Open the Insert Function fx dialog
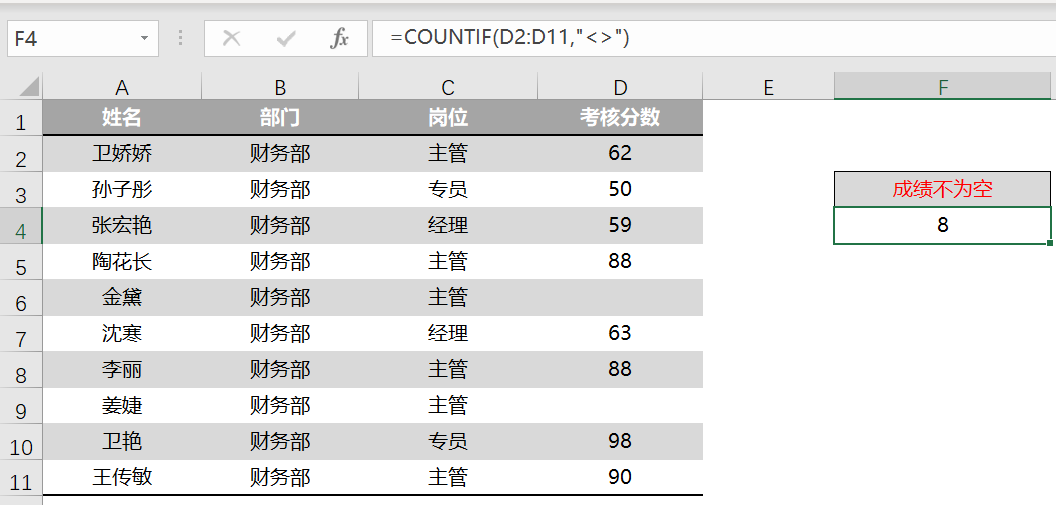The width and height of the screenshot is (1056, 505). click(x=339, y=38)
